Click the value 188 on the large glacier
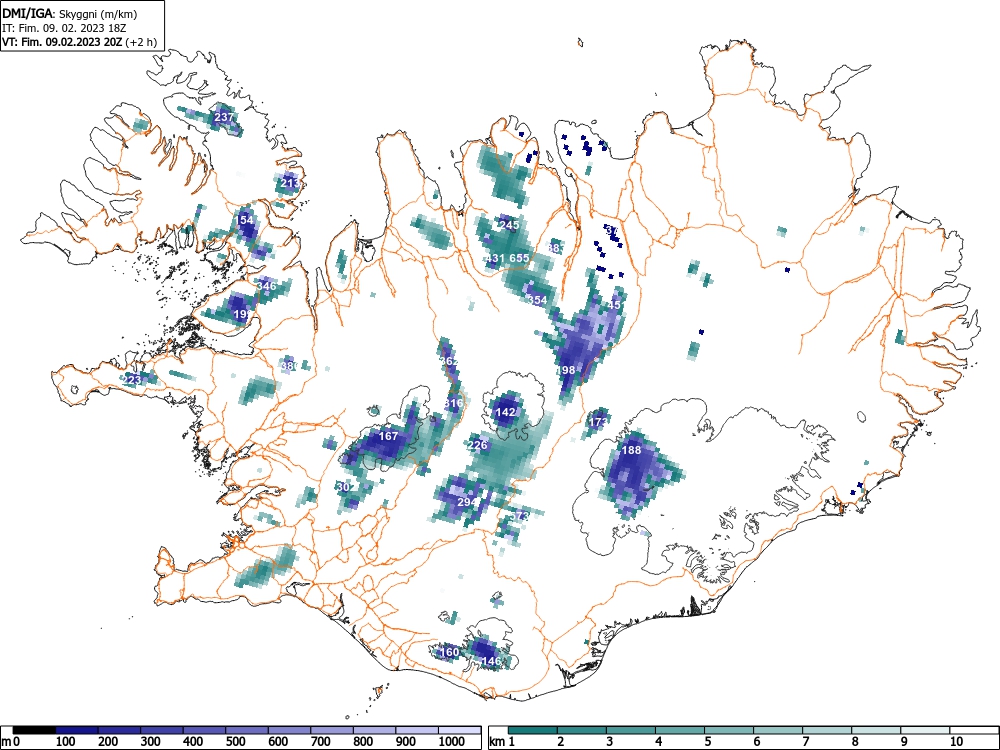 [631, 450]
